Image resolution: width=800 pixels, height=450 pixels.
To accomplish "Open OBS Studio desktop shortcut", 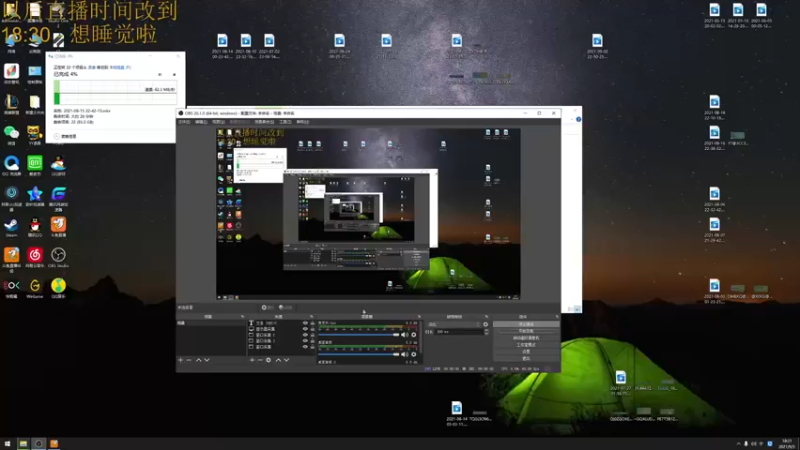I will tap(58, 258).
